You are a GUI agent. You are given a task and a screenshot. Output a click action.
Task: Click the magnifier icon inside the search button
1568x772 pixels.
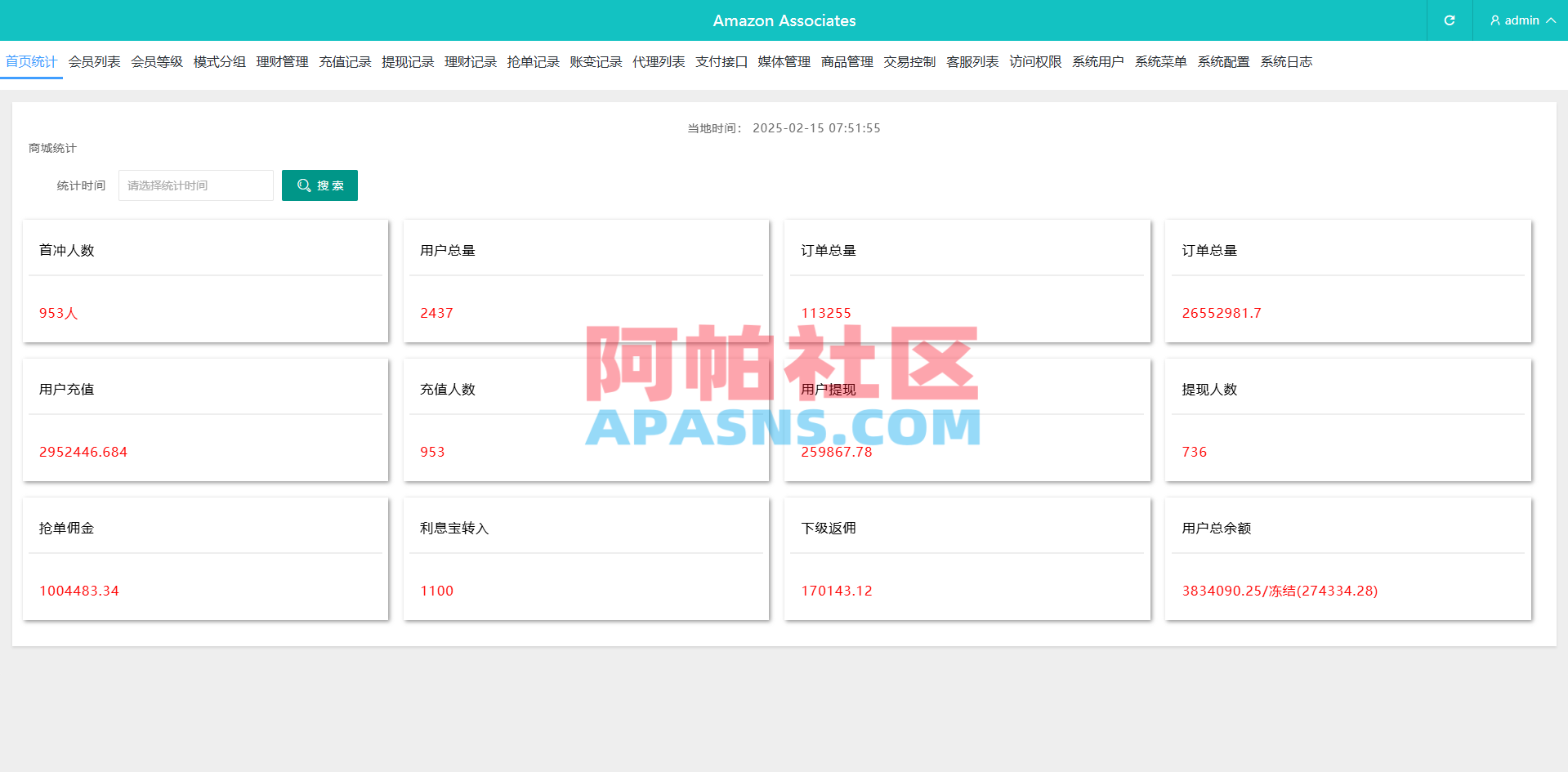click(x=303, y=185)
